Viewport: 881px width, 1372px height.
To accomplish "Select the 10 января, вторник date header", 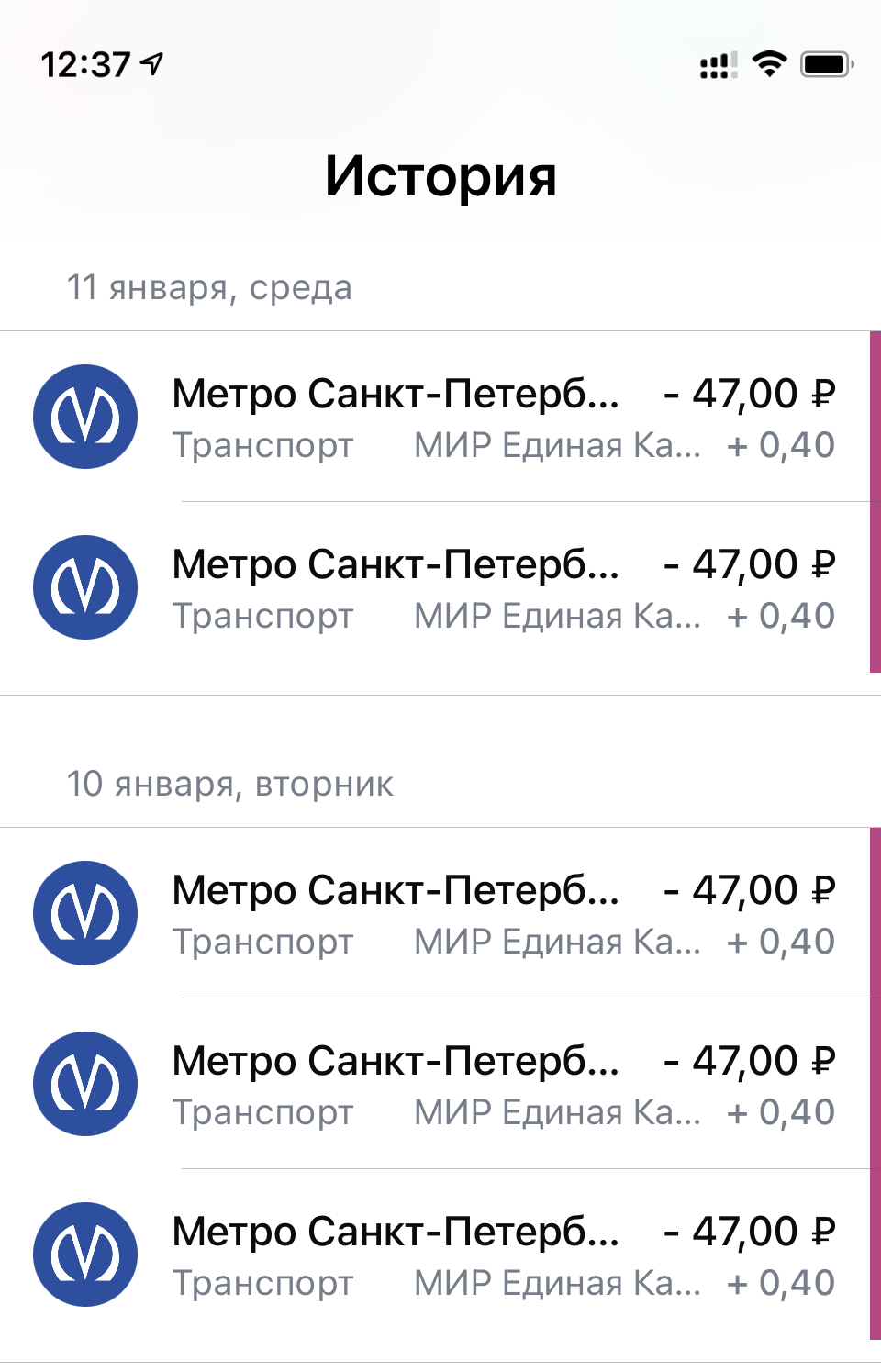I will click(x=229, y=785).
